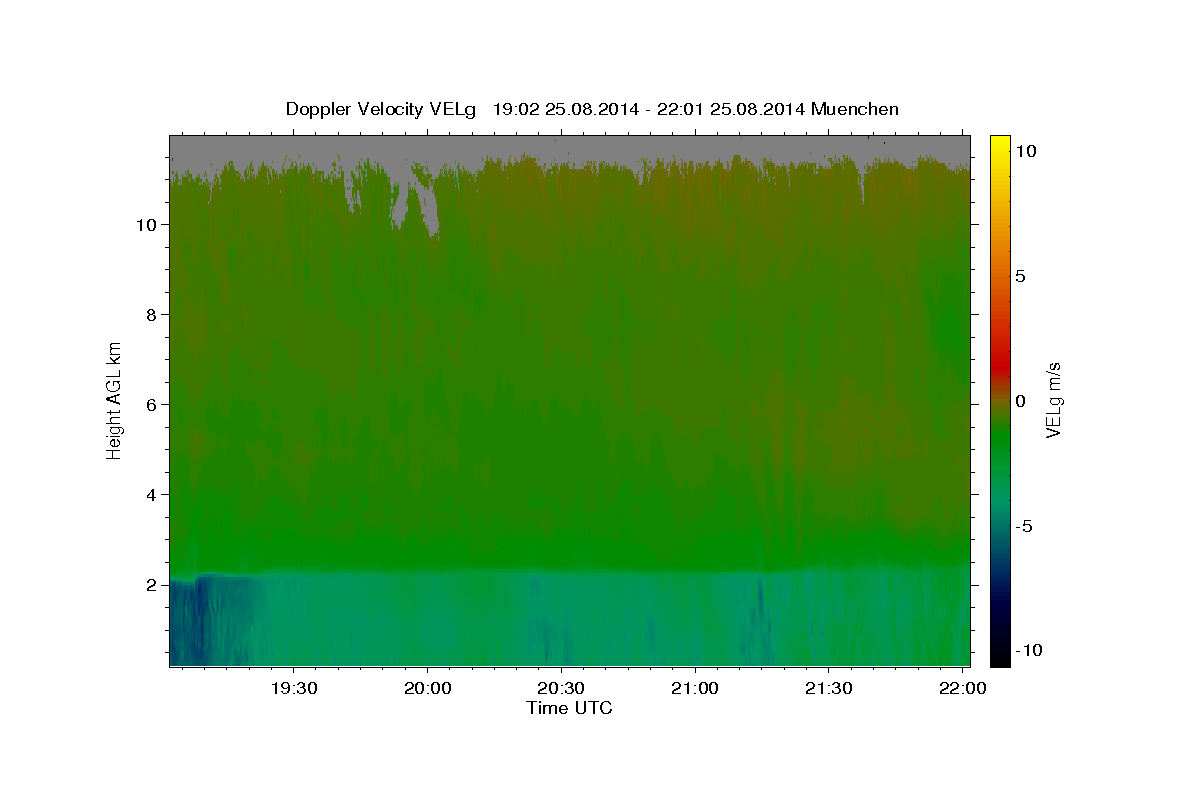Click the 19:30 time tick label
The width and height of the screenshot is (1200, 800).
294,688
